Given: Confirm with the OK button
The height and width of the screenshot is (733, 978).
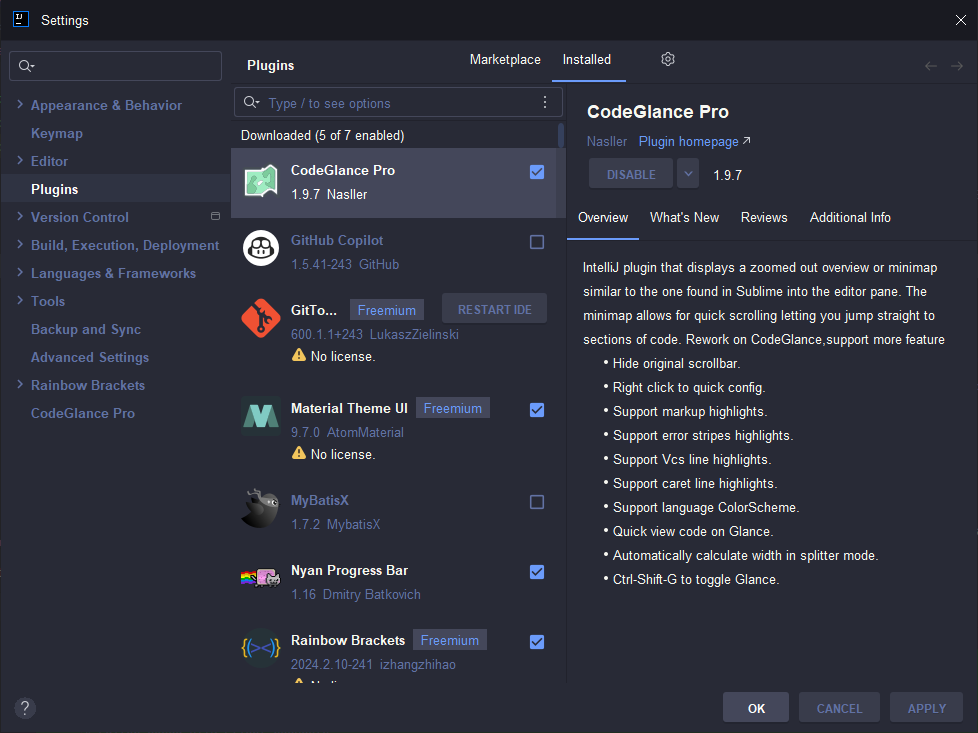Looking at the screenshot, I should pos(756,707).
